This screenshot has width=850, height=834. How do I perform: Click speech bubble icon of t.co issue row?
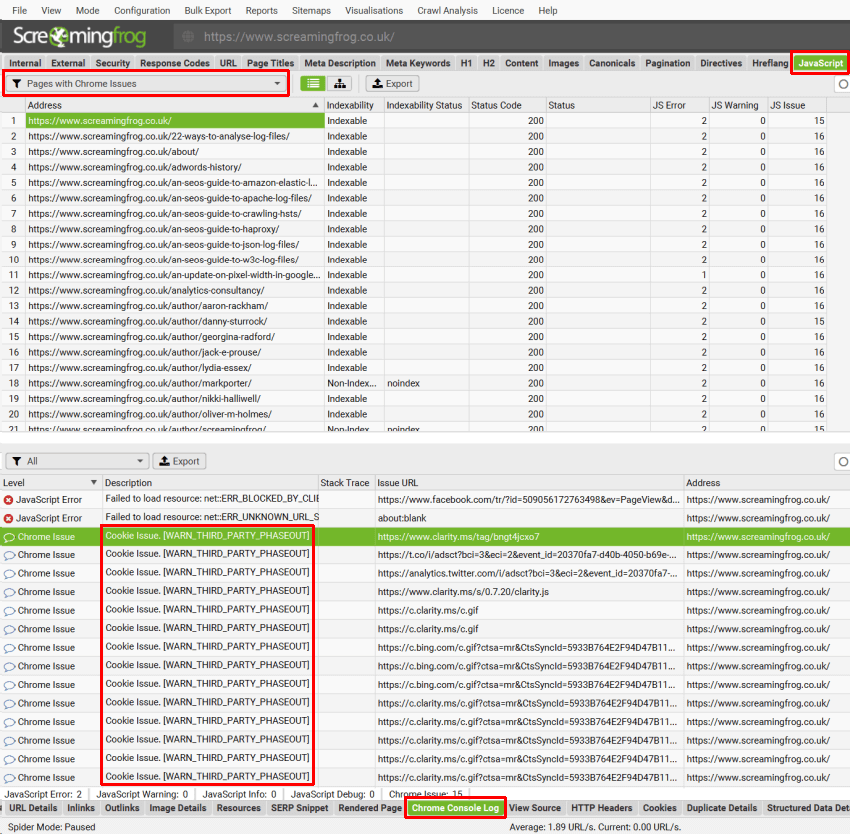click(9, 555)
